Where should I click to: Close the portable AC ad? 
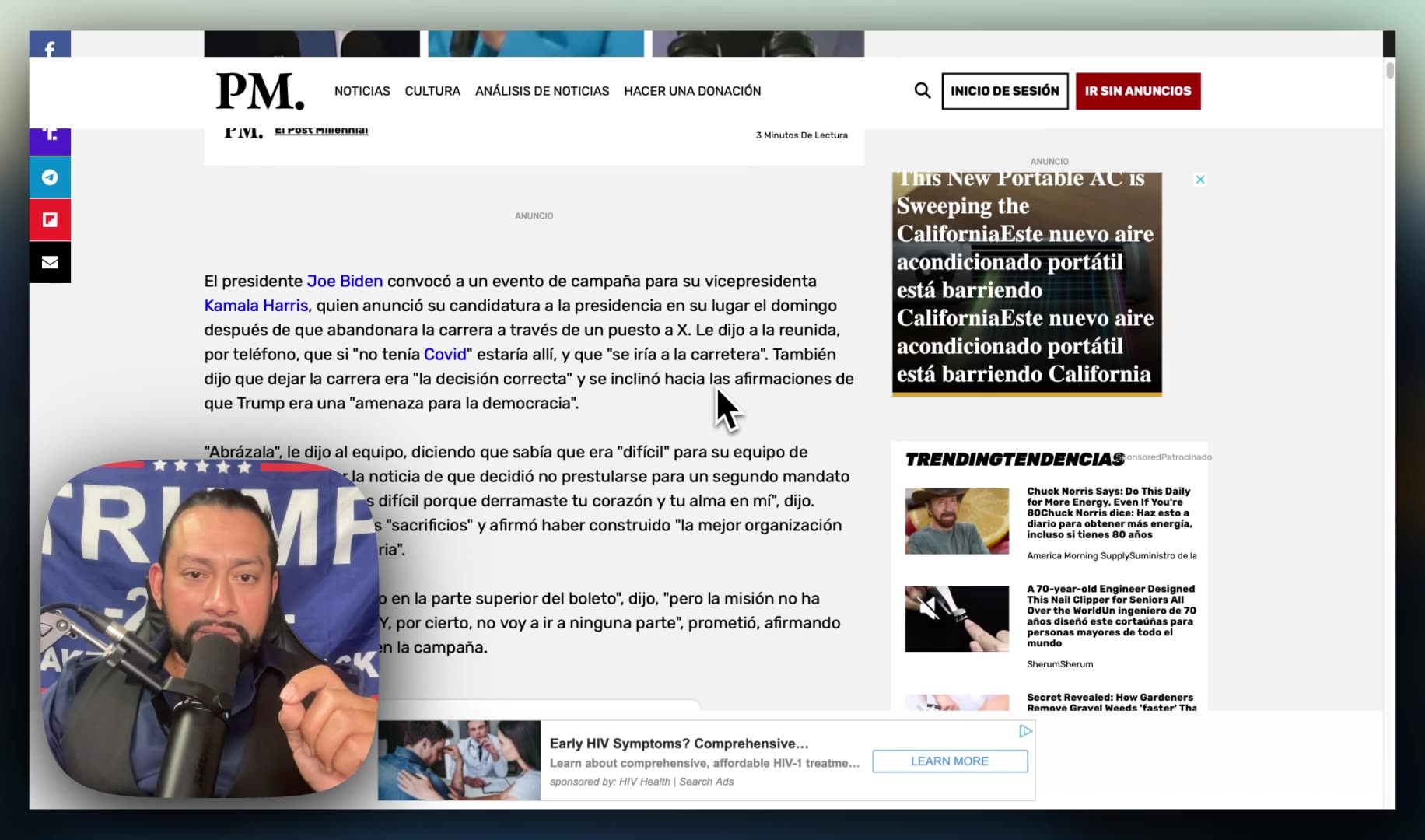coord(1200,180)
